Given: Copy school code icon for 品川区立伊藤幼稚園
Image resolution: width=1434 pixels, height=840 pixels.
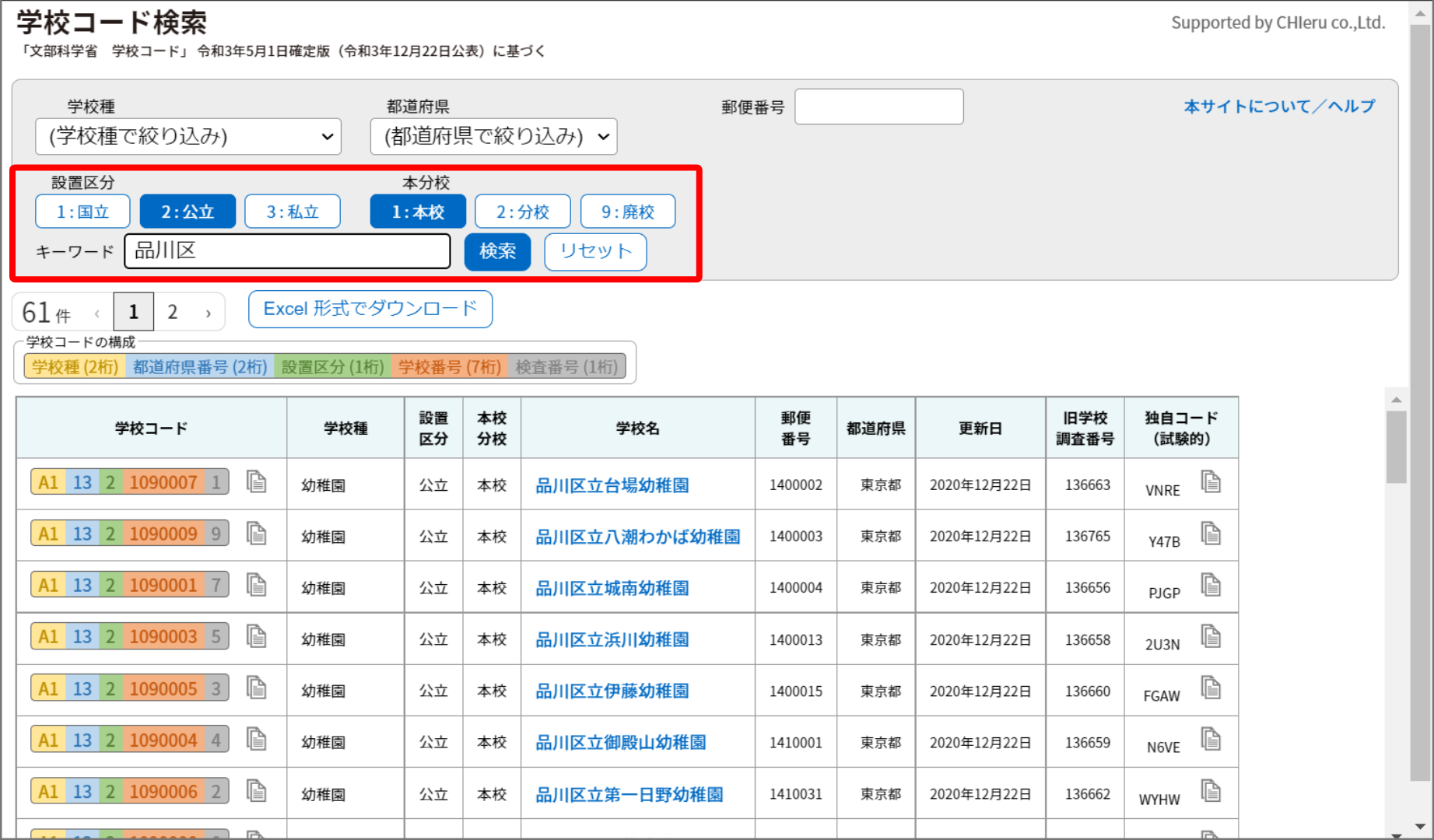Looking at the screenshot, I should tap(256, 688).
